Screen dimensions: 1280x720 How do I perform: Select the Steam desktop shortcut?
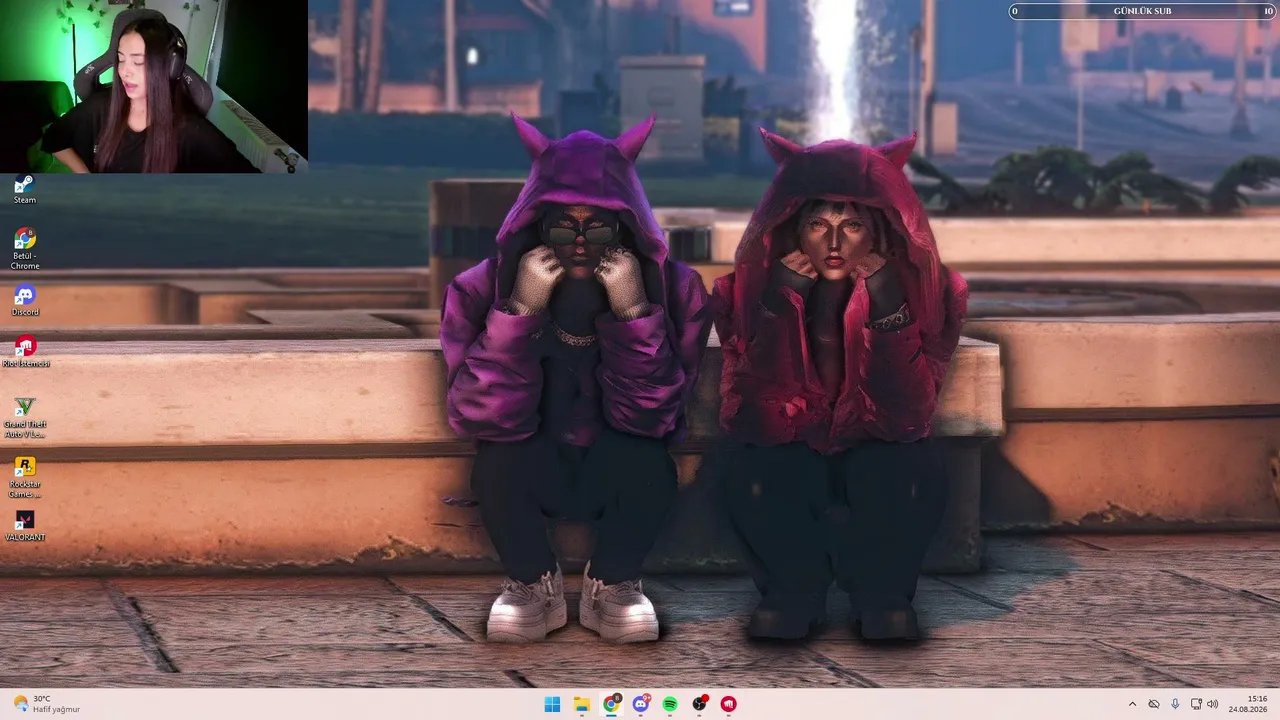[25, 189]
